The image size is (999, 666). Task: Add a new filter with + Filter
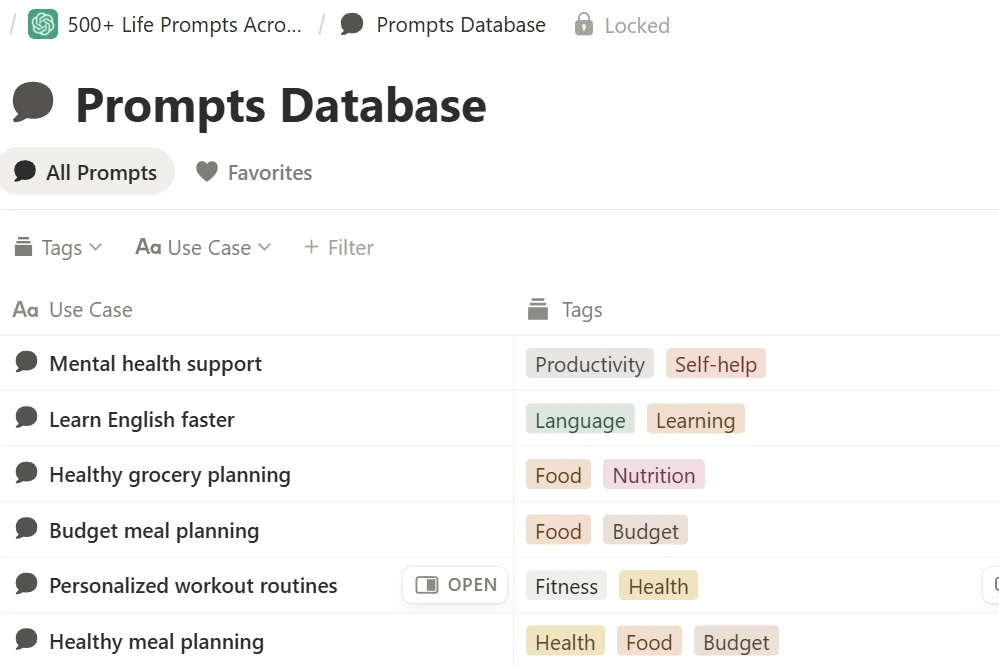pos(338,247)
